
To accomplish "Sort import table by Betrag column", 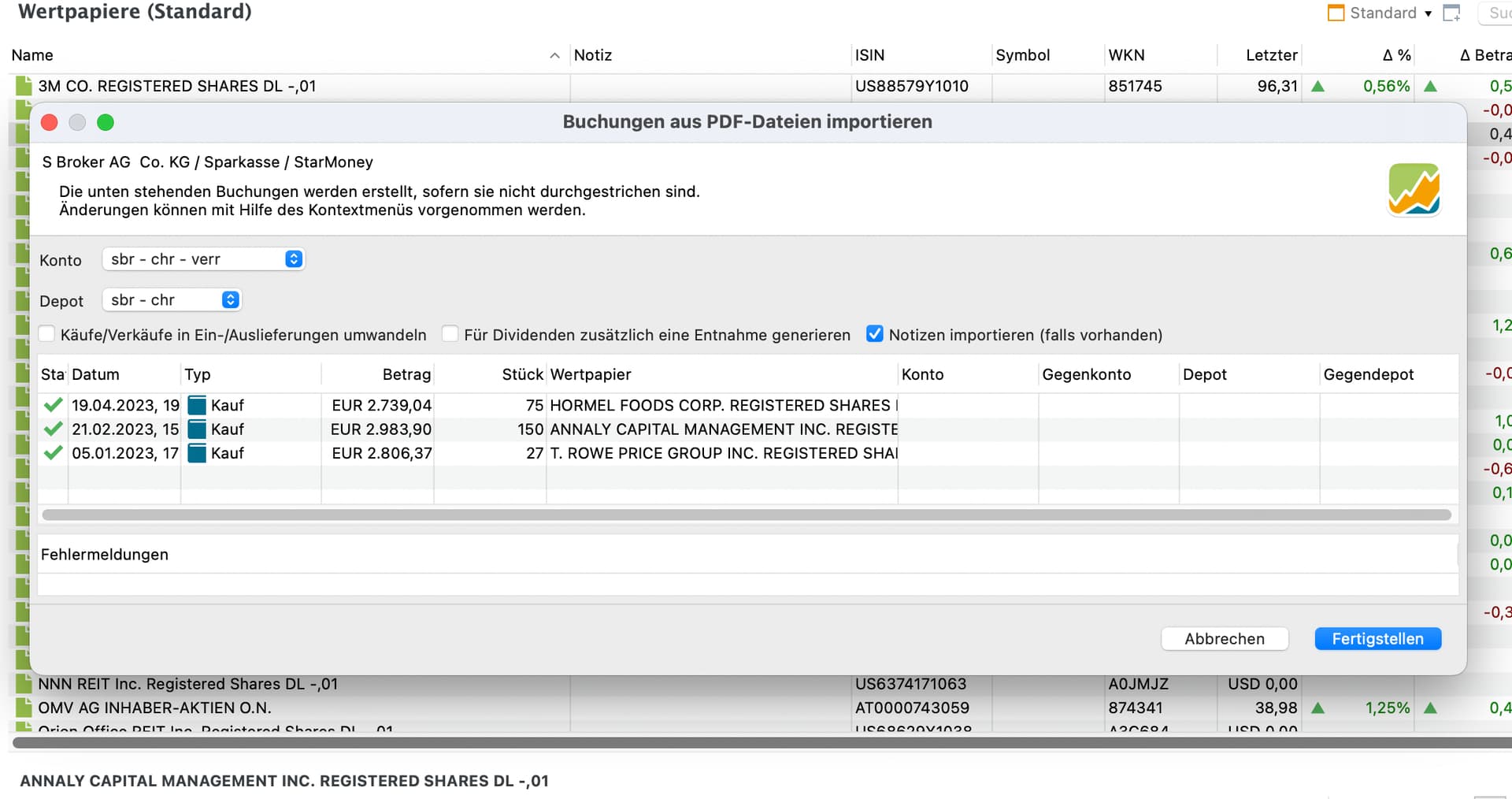I will click(377, 374).
